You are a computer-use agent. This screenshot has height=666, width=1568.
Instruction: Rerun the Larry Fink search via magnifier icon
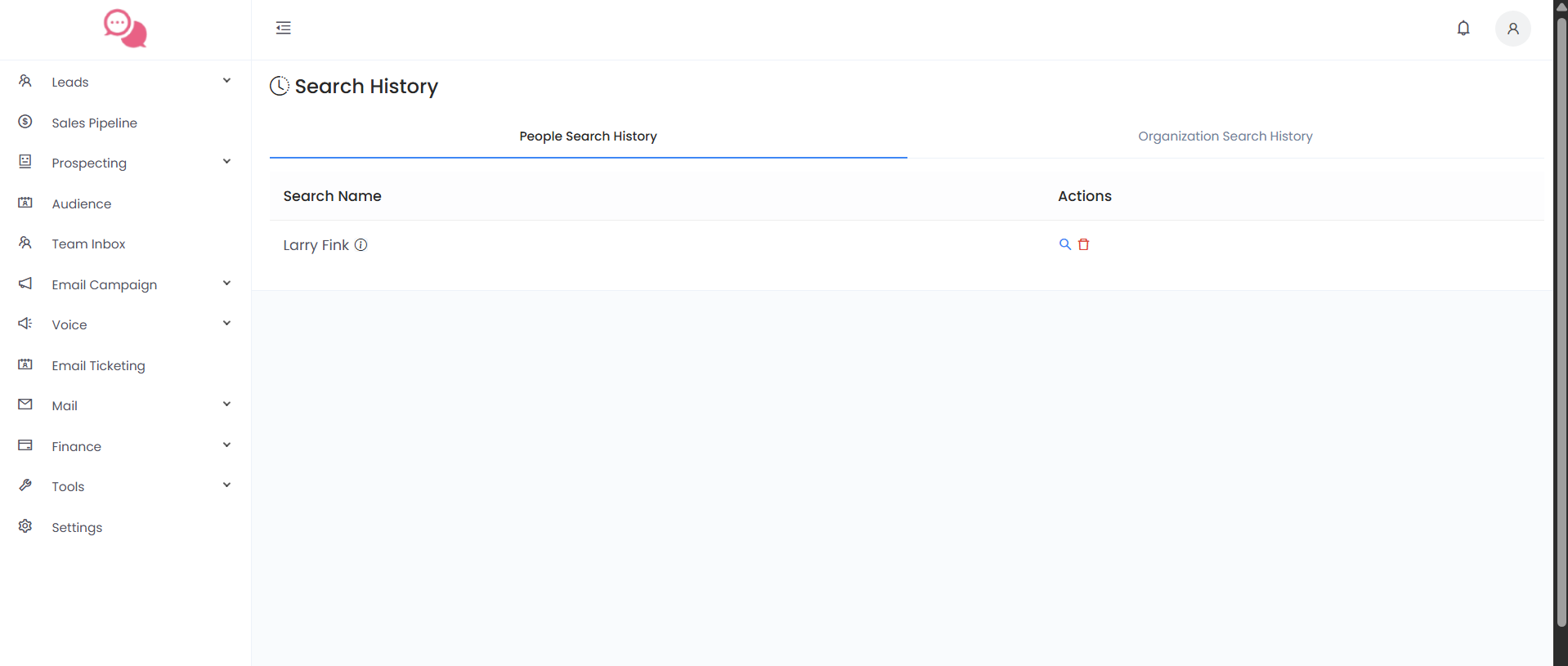pyautogui.click(x=1065, y=244)
